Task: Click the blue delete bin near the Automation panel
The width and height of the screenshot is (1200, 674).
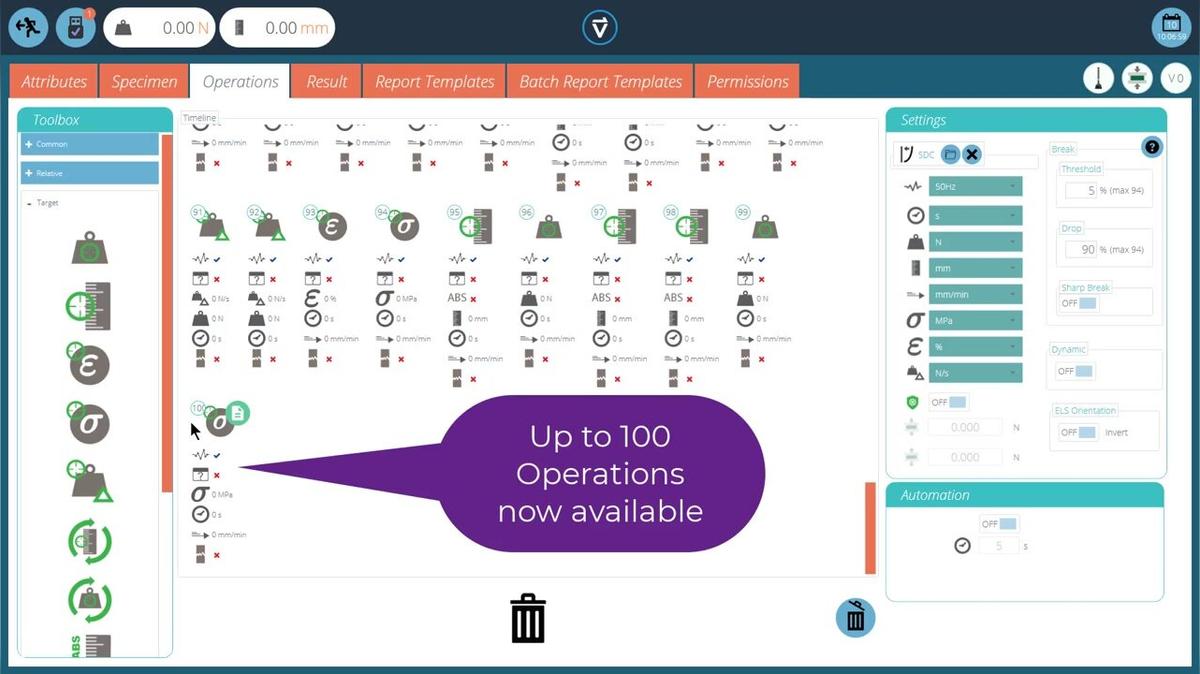Action: tap(854, 618)
